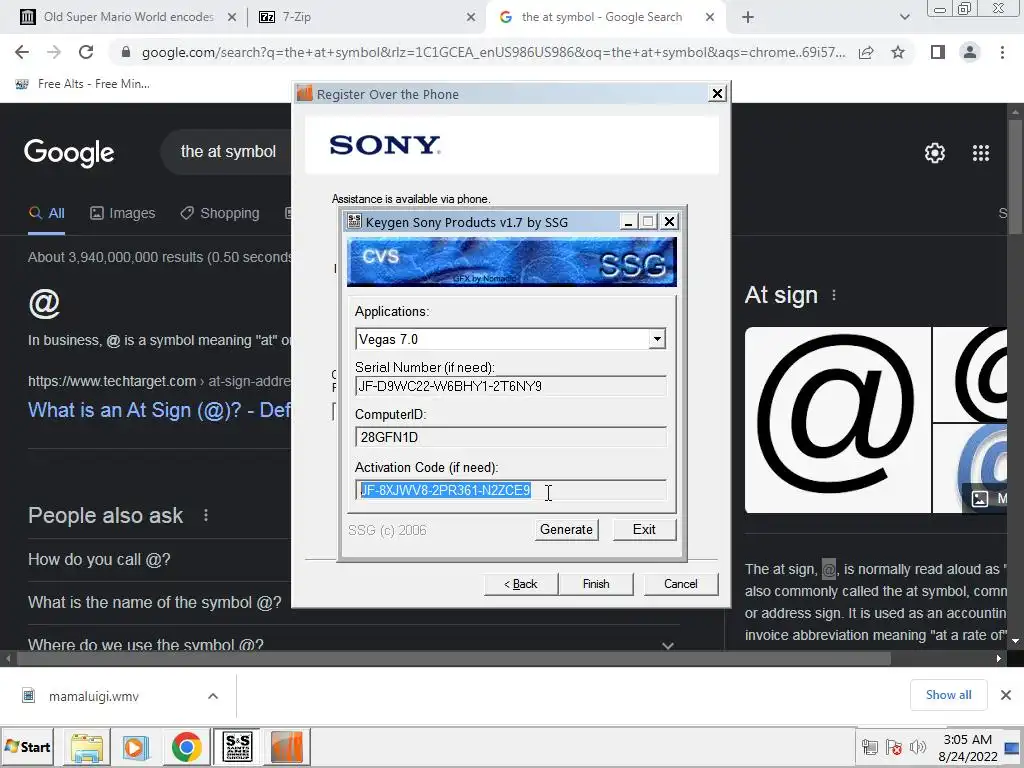Open the Chrome tab search chevron

coord(904,17)
